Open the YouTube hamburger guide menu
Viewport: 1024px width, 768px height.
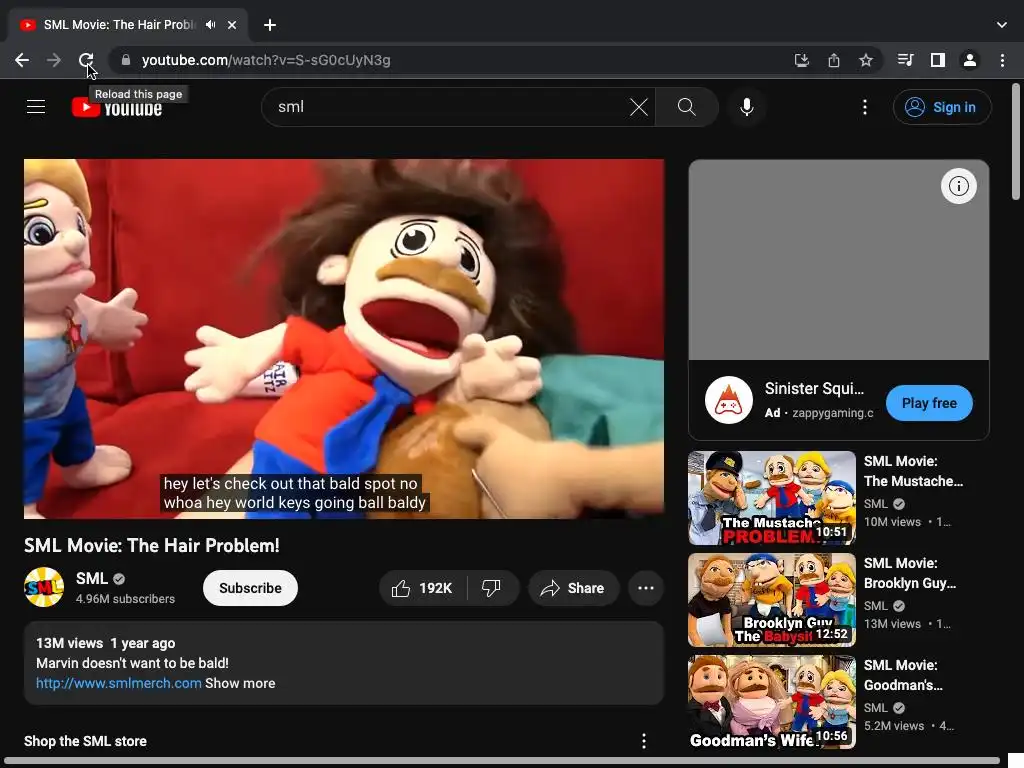click(x=36, y=106)
